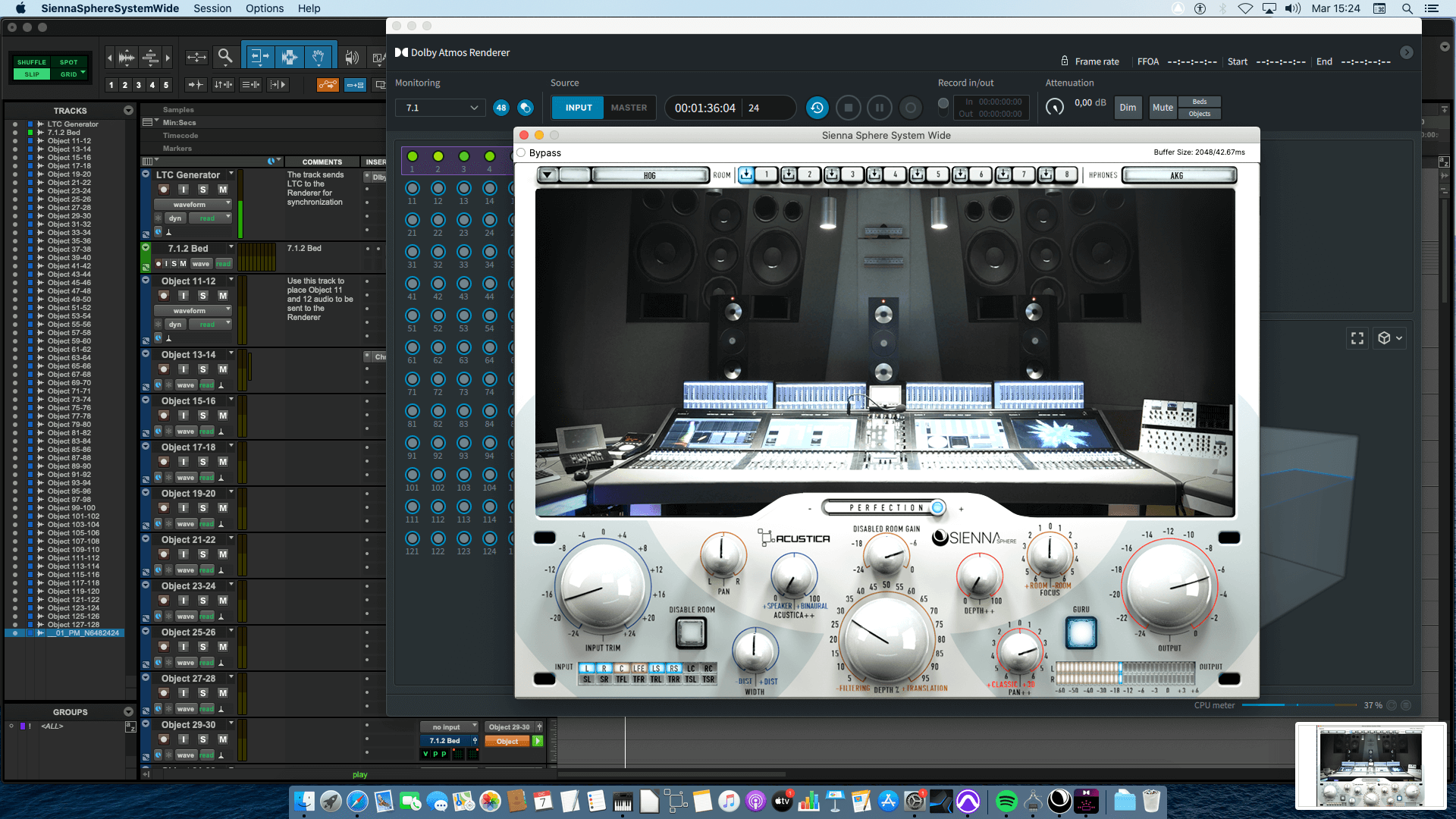Click the Guru button in Sienna
1456x819 pixels.
click(1081, 632)
